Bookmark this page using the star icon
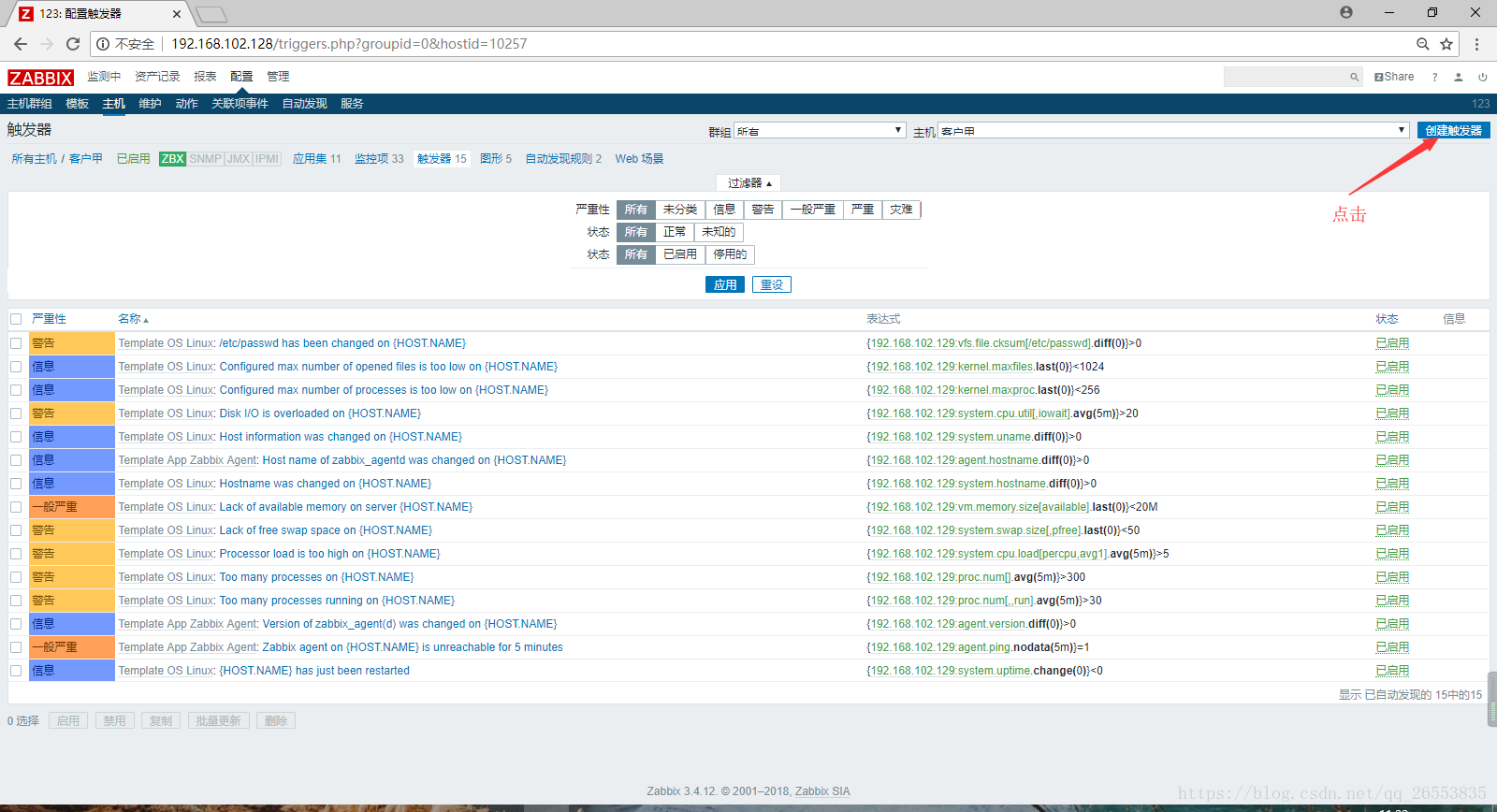Viewport: 1497px width, 812px height. [x=1446, y=44]
